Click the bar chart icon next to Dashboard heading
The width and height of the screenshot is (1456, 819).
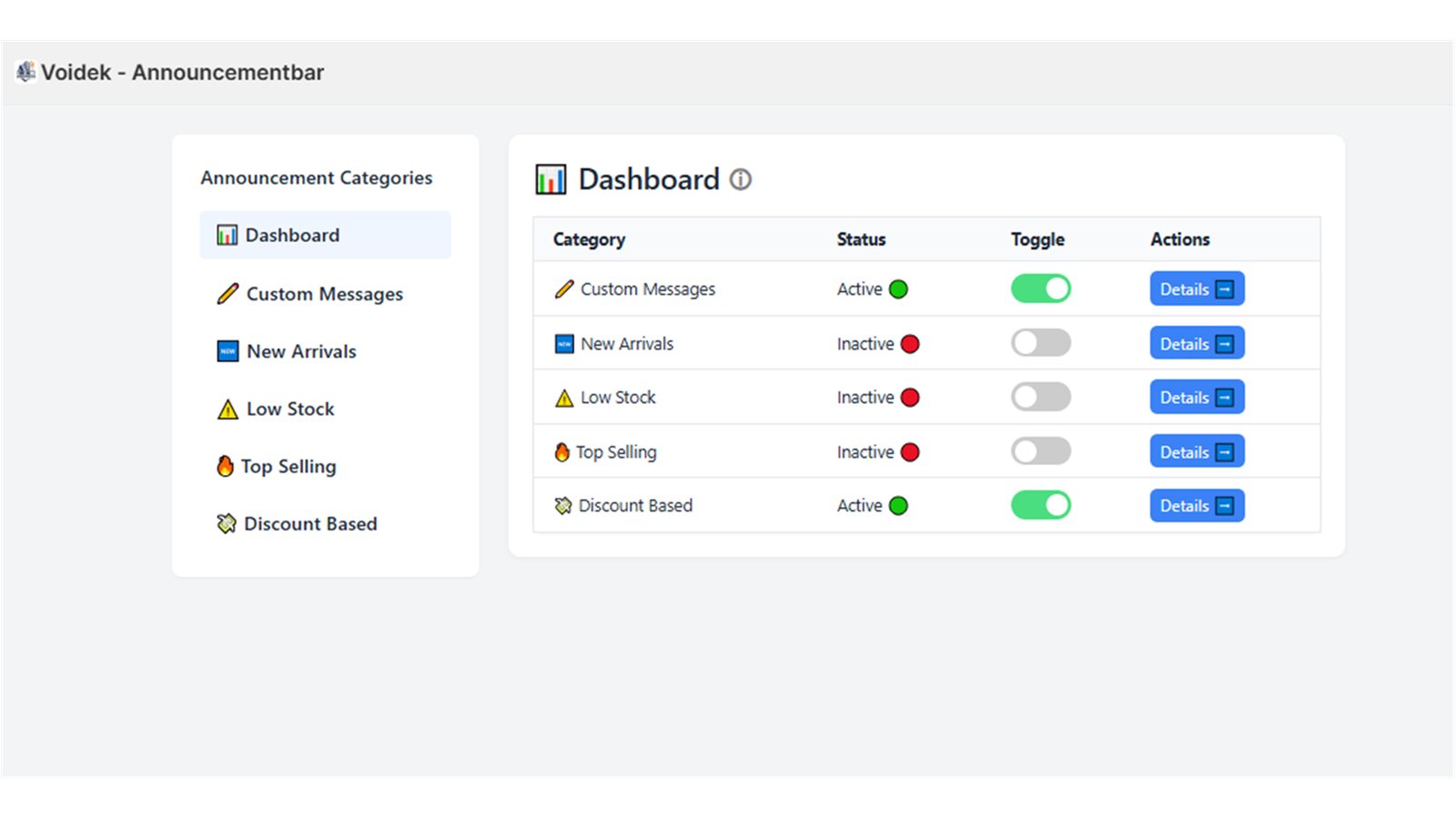click(x=550, y=178)
